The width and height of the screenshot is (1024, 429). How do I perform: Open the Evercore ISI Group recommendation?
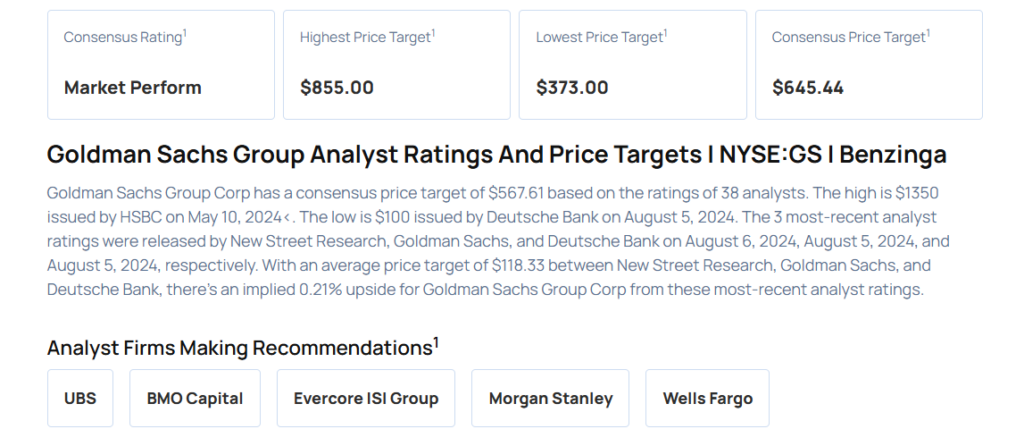(x=366, y=398)
